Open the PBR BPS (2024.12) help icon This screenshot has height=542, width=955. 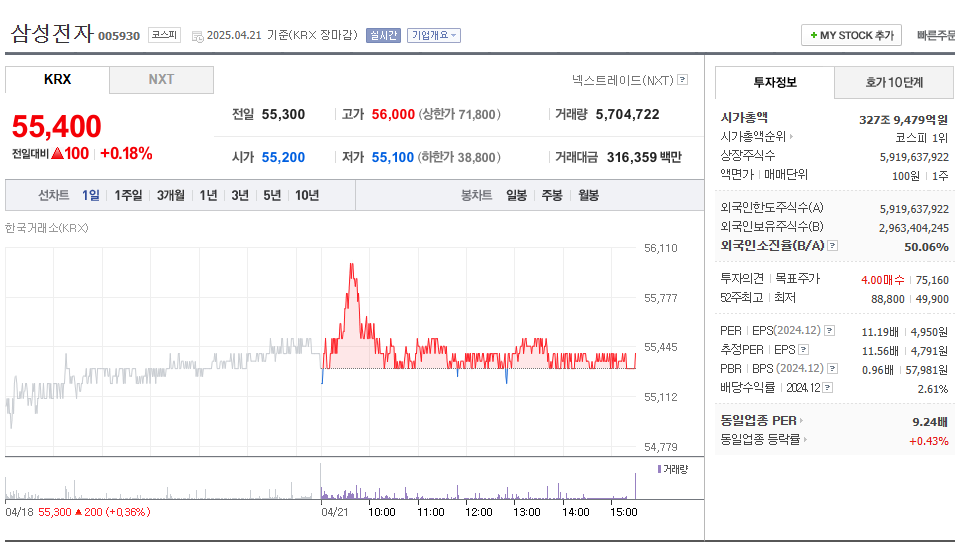(833, 368)
